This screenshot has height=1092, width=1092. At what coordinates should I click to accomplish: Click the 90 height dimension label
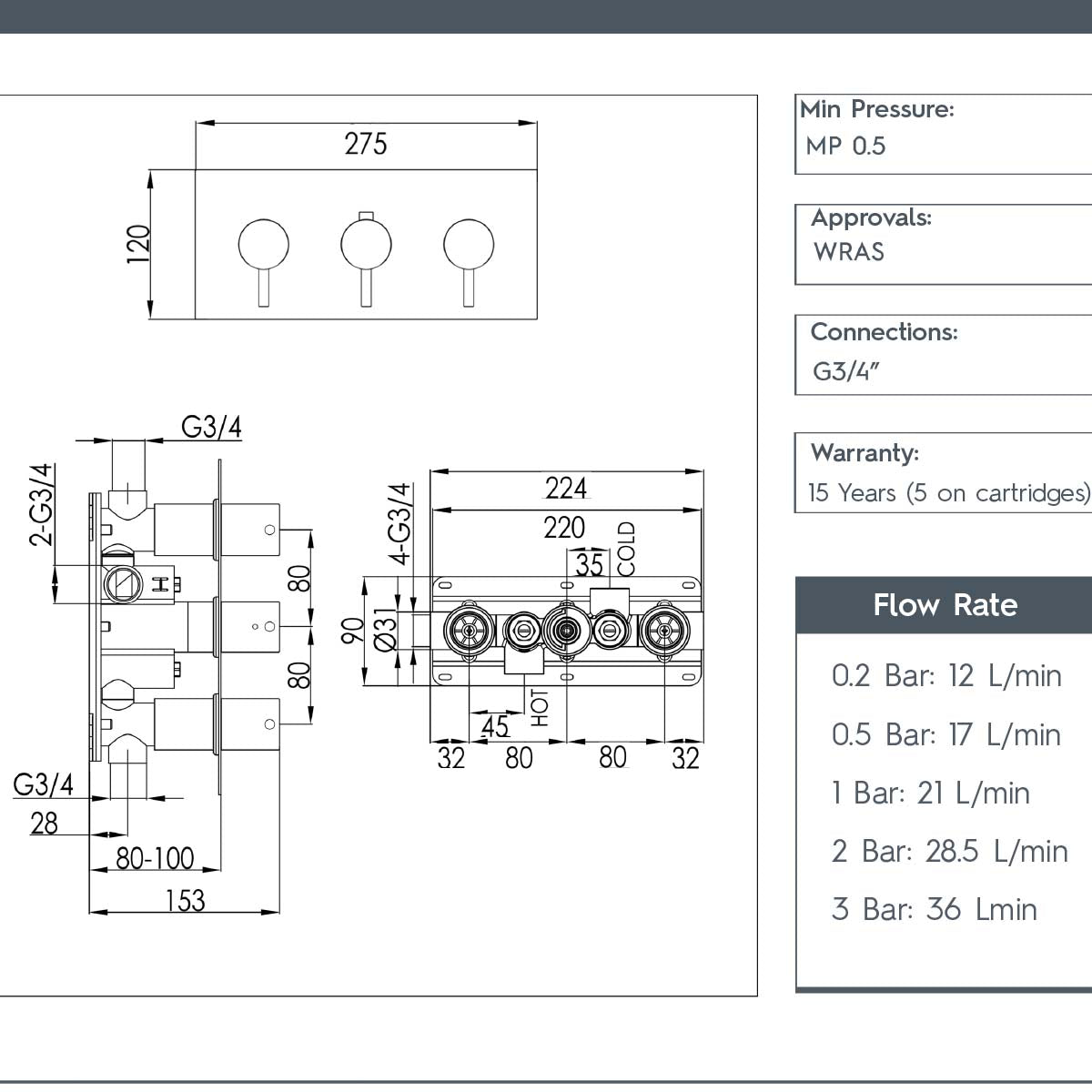pos(353,631)
